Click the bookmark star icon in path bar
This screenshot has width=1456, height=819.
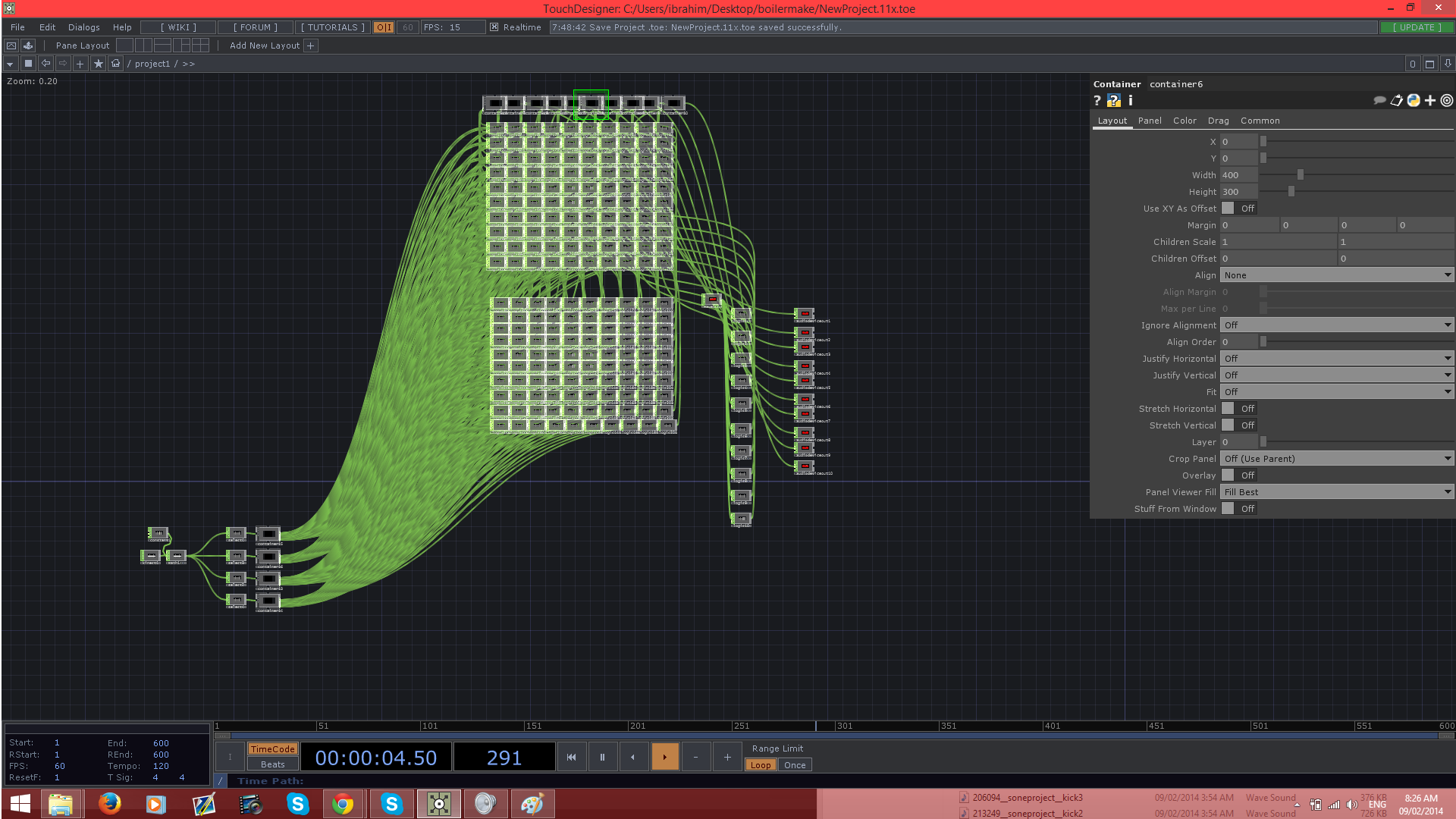[99, 64]
